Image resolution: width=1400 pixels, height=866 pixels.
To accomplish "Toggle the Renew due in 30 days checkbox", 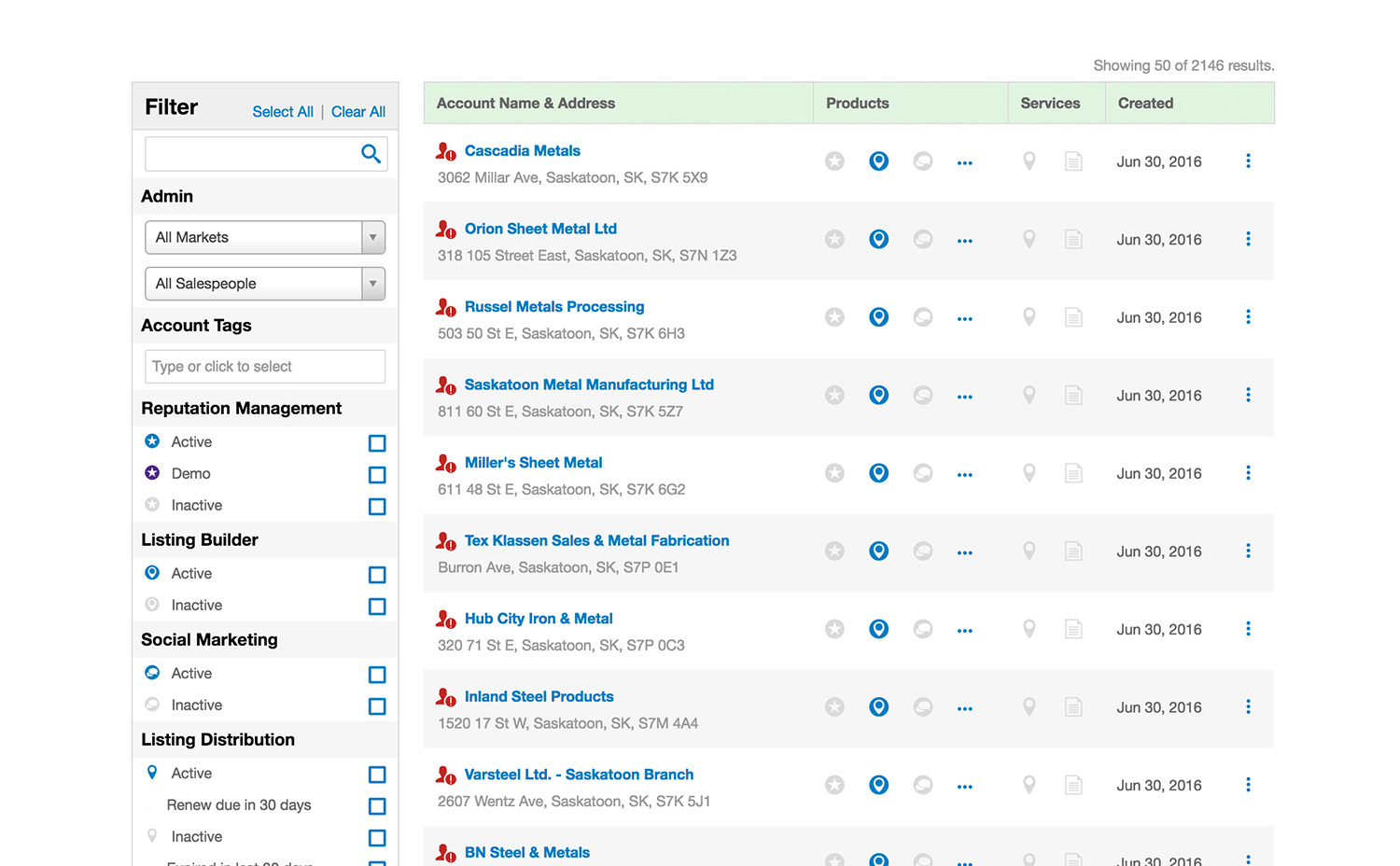I will tap(377, 806).
